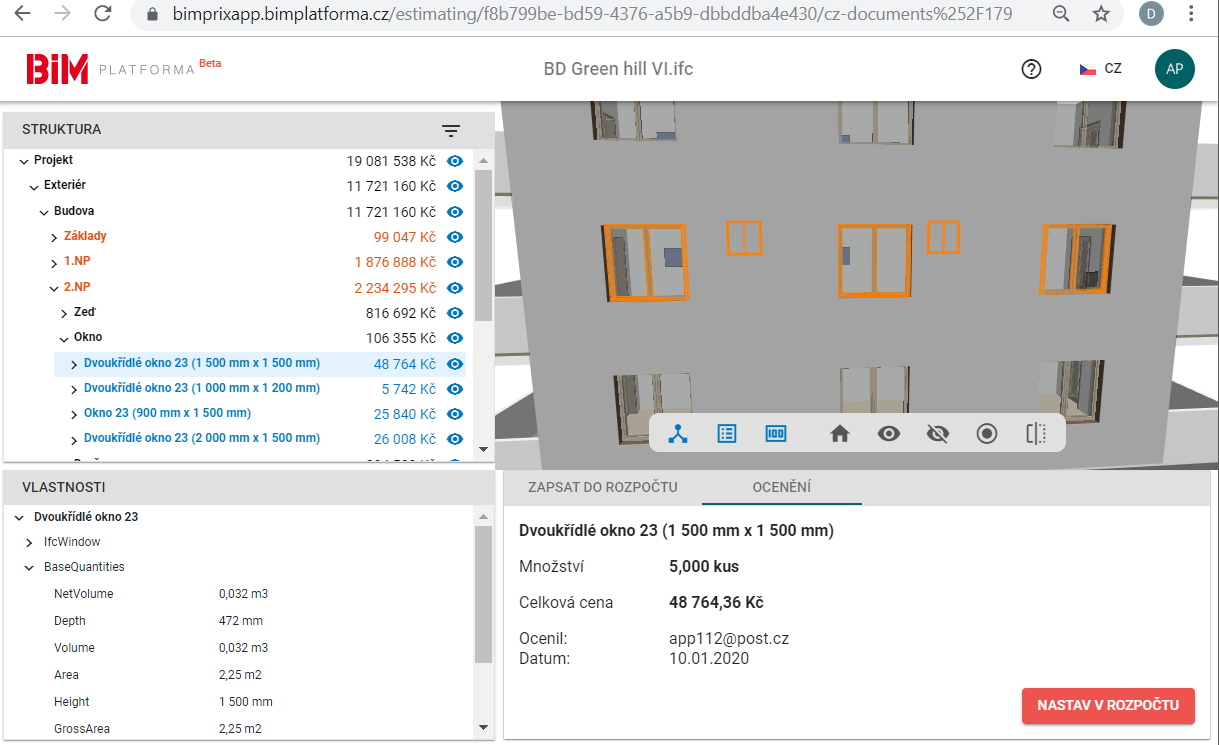The image size is (1219, 745).
Task: Open the CZ language selector
Action: (x=1100, y=69)
